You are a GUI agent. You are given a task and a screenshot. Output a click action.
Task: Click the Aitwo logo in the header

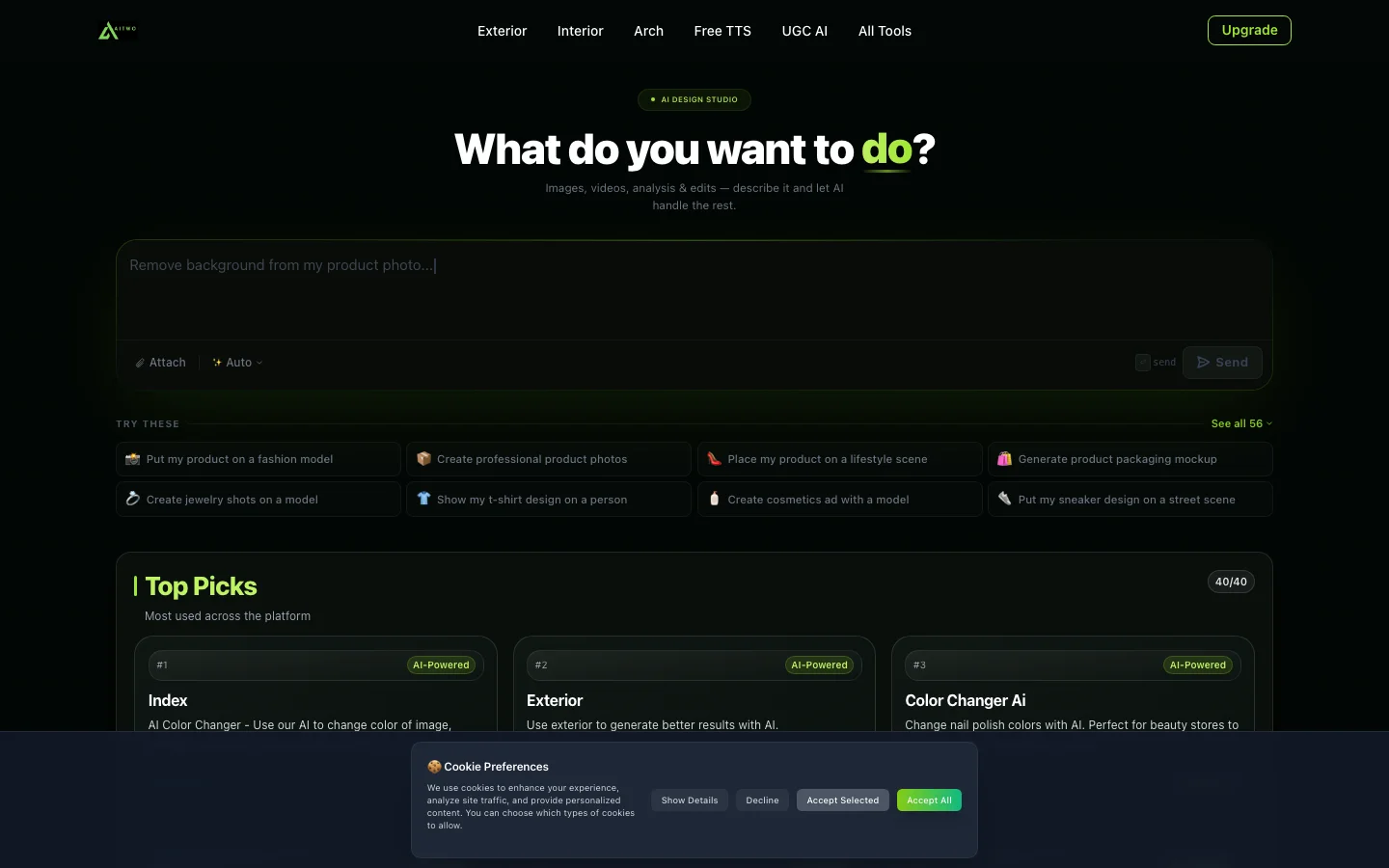coord(117,31)
